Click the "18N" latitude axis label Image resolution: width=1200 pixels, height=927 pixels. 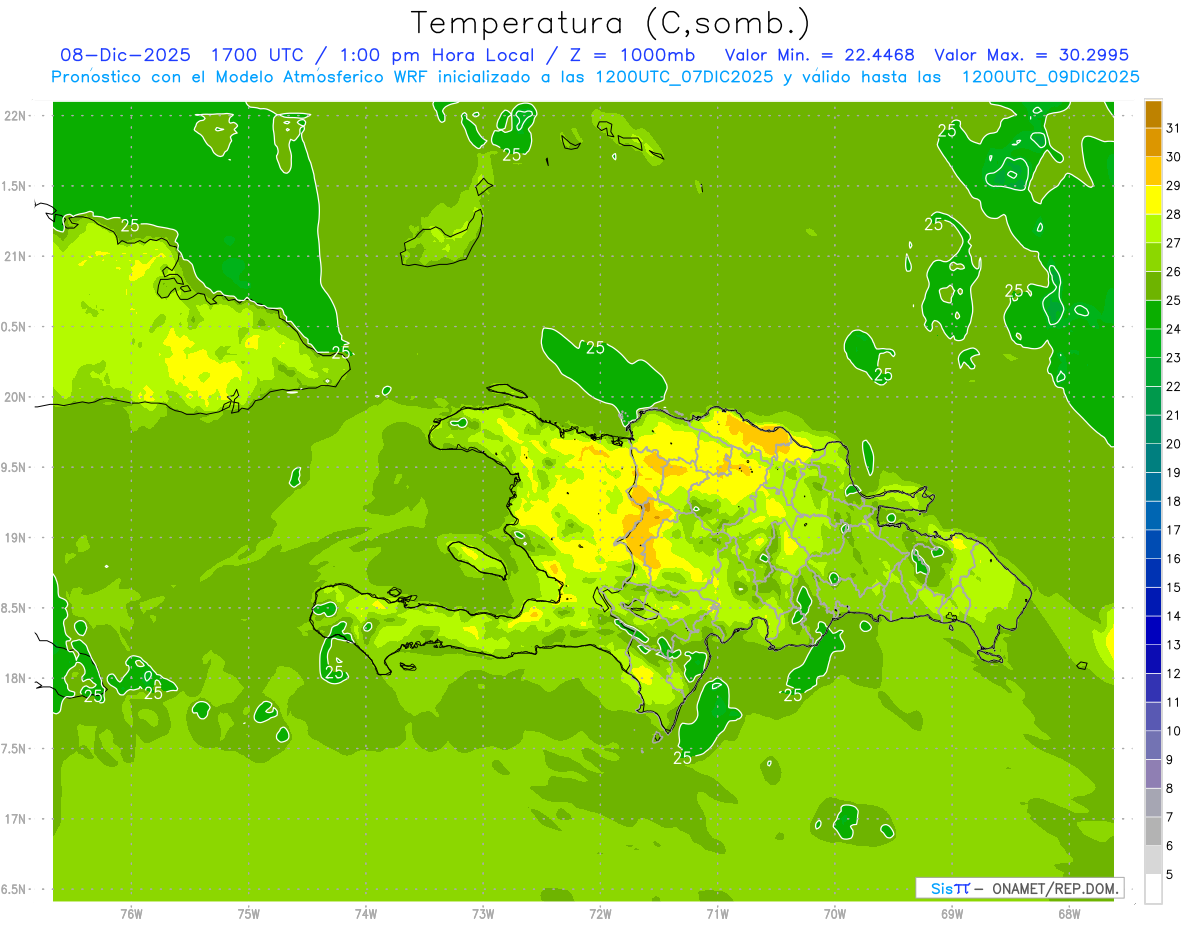click(x=14, y=678)
